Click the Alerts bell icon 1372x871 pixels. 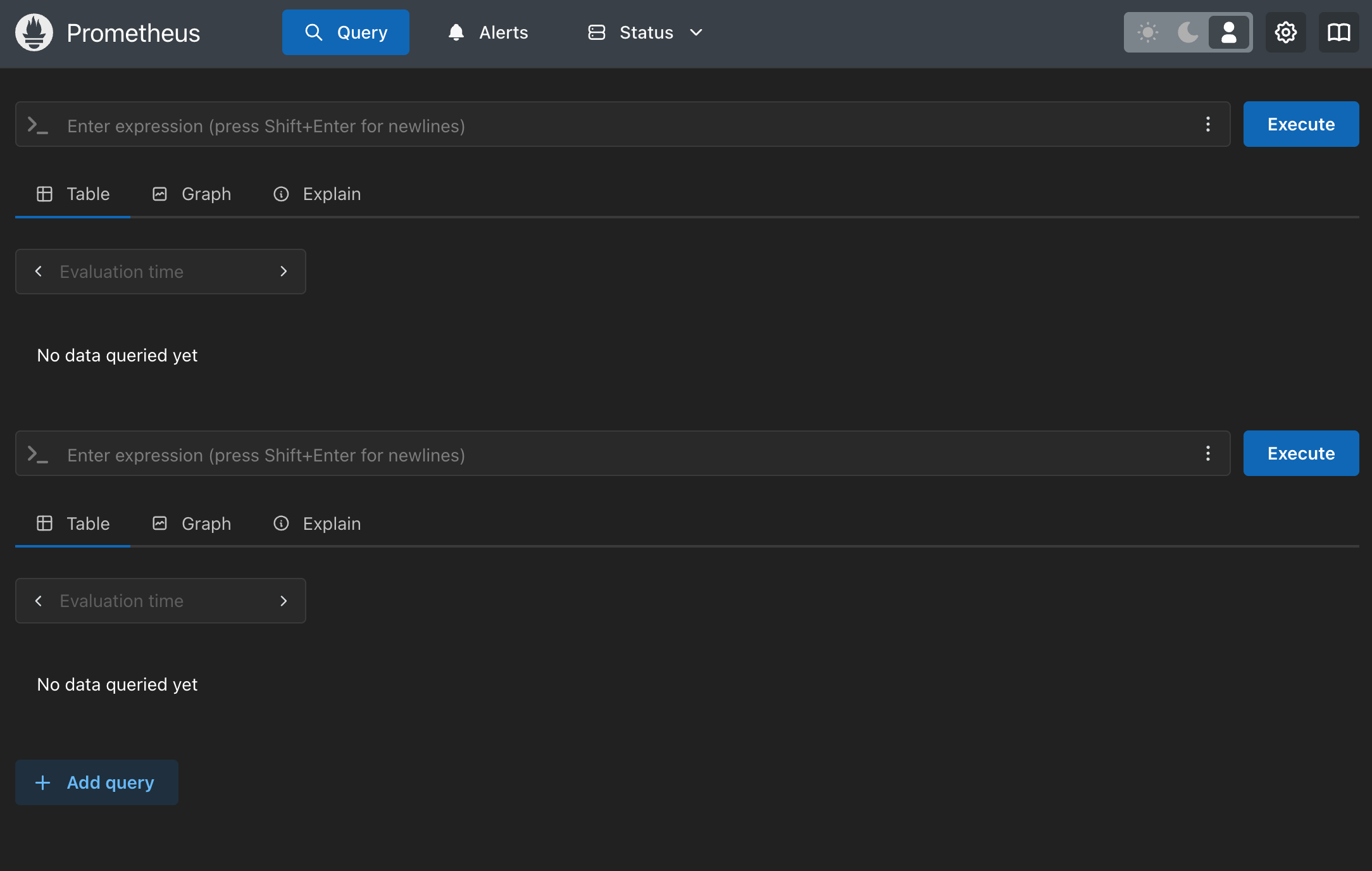(456, 32)
